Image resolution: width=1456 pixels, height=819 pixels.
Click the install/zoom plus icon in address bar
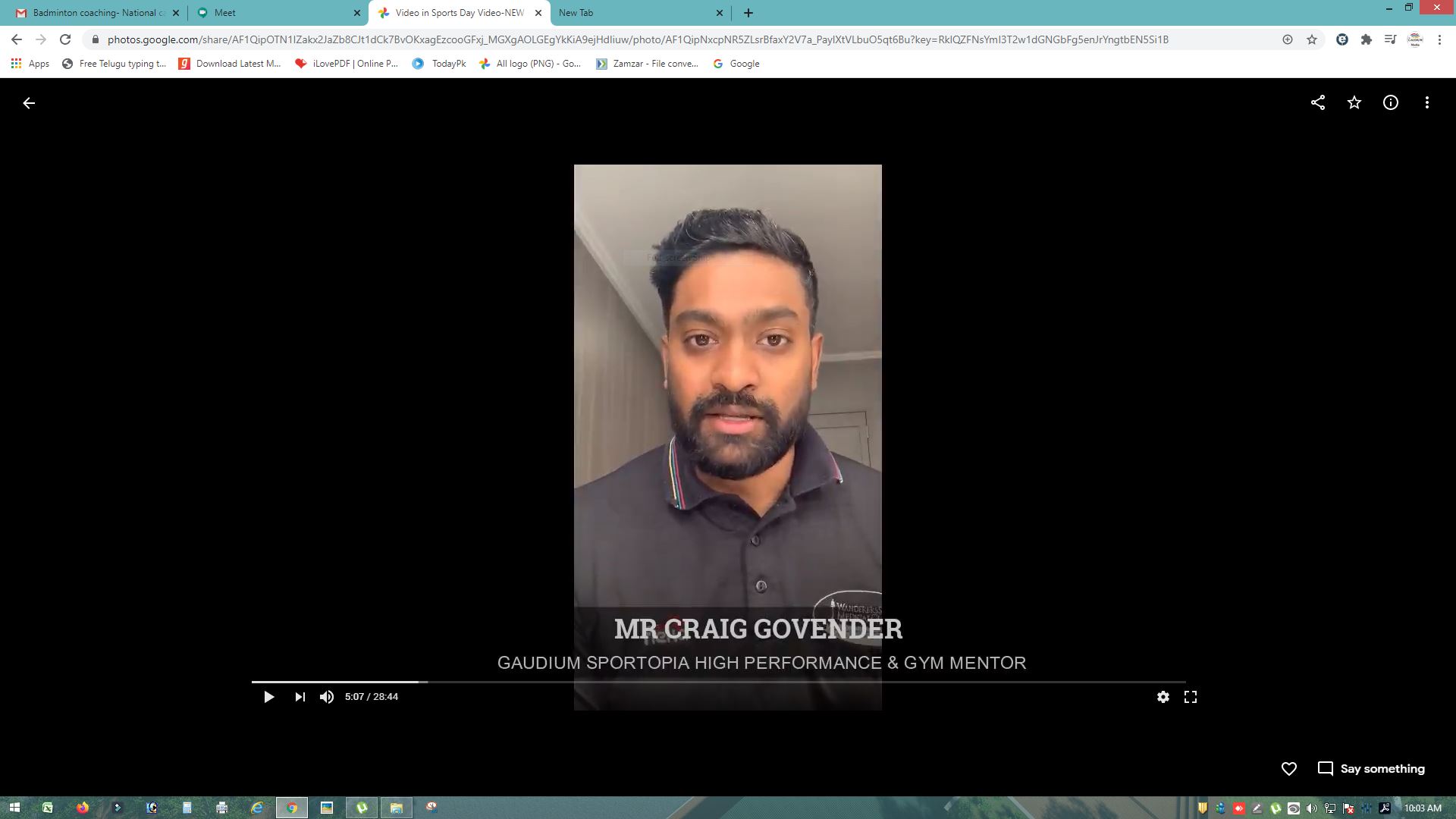click(x=1288, y=39)
